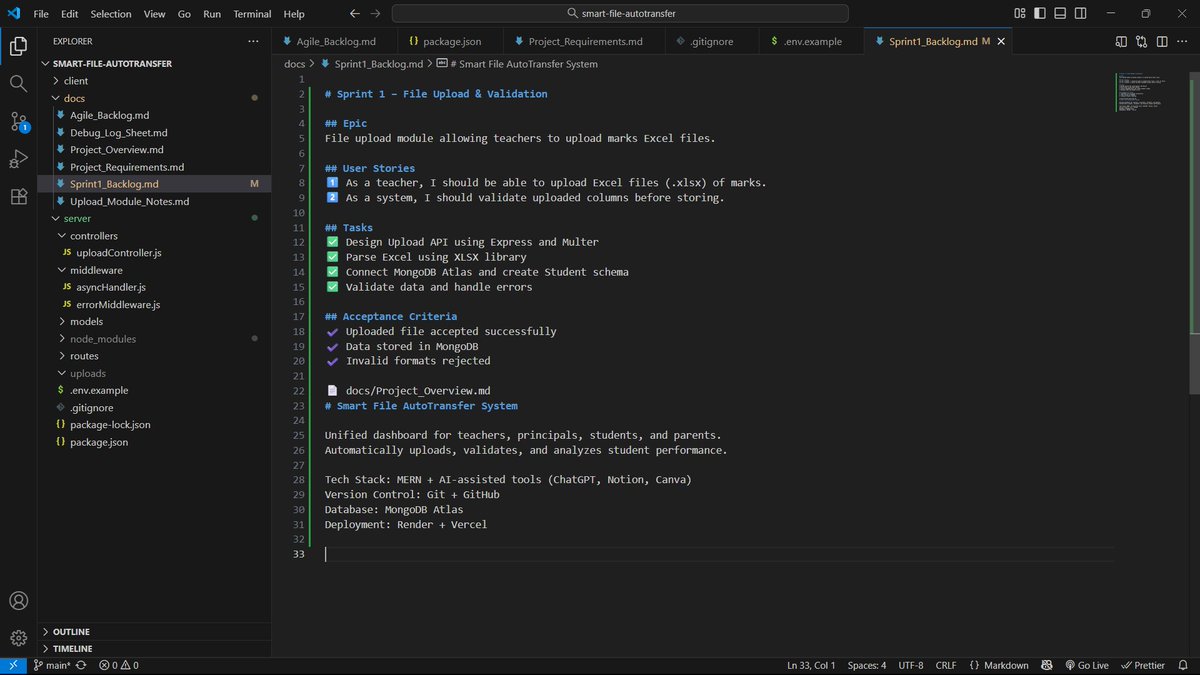Change encoding via UTF-8
Screen dimensions: 1200x675
click(911, 665)
